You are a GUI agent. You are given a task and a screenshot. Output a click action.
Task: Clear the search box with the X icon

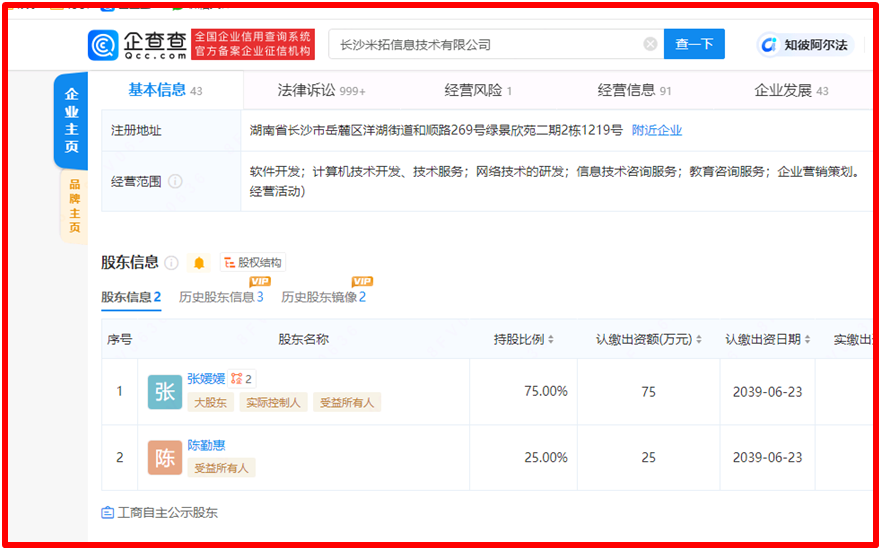pos(650,44)
